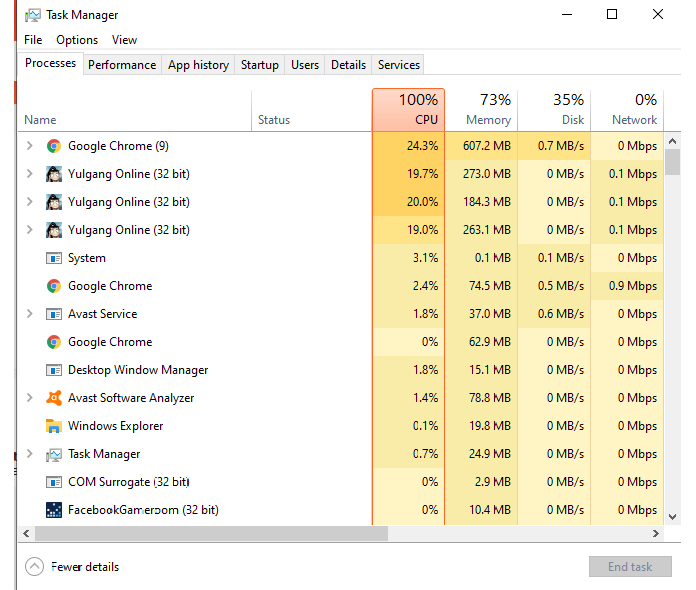This screenshot has height=590, width=696.
Task: Click the End task button
Action: click(x=630, y=567)
